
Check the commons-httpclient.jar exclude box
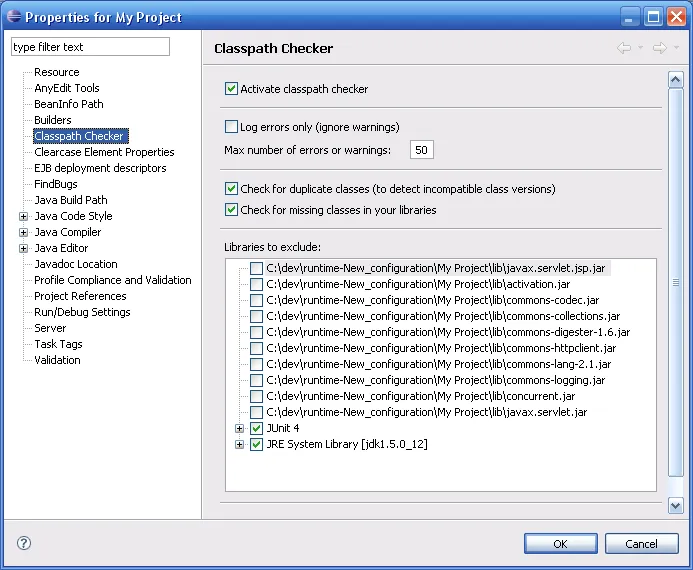(256, 348)
